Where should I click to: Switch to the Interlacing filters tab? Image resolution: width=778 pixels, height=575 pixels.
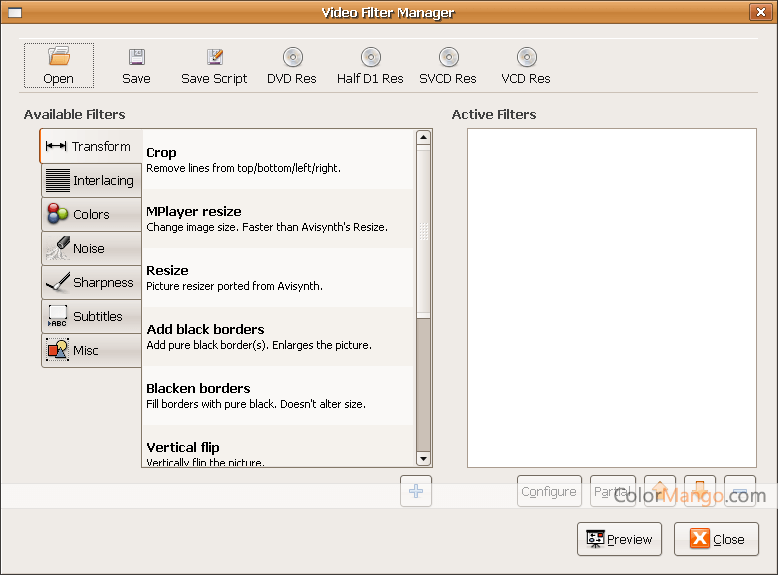click(91, 181)
